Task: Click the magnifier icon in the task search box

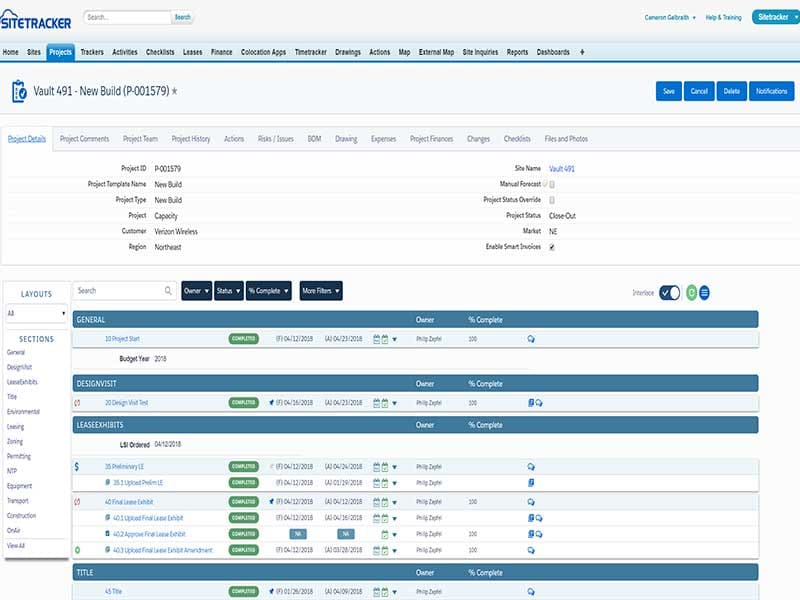Action: 166,290
